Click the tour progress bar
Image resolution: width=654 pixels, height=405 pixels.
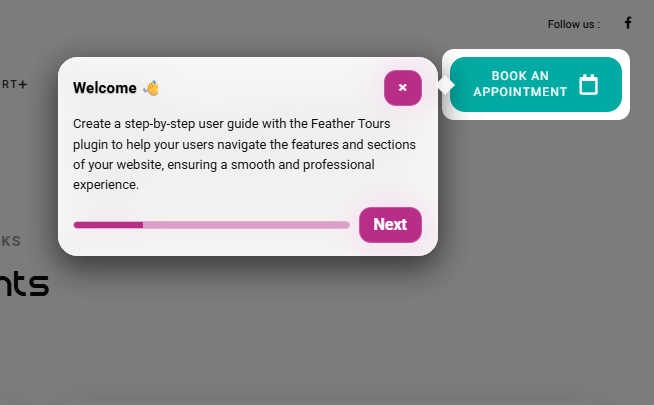pyautogui.click(x=211, y=225)
